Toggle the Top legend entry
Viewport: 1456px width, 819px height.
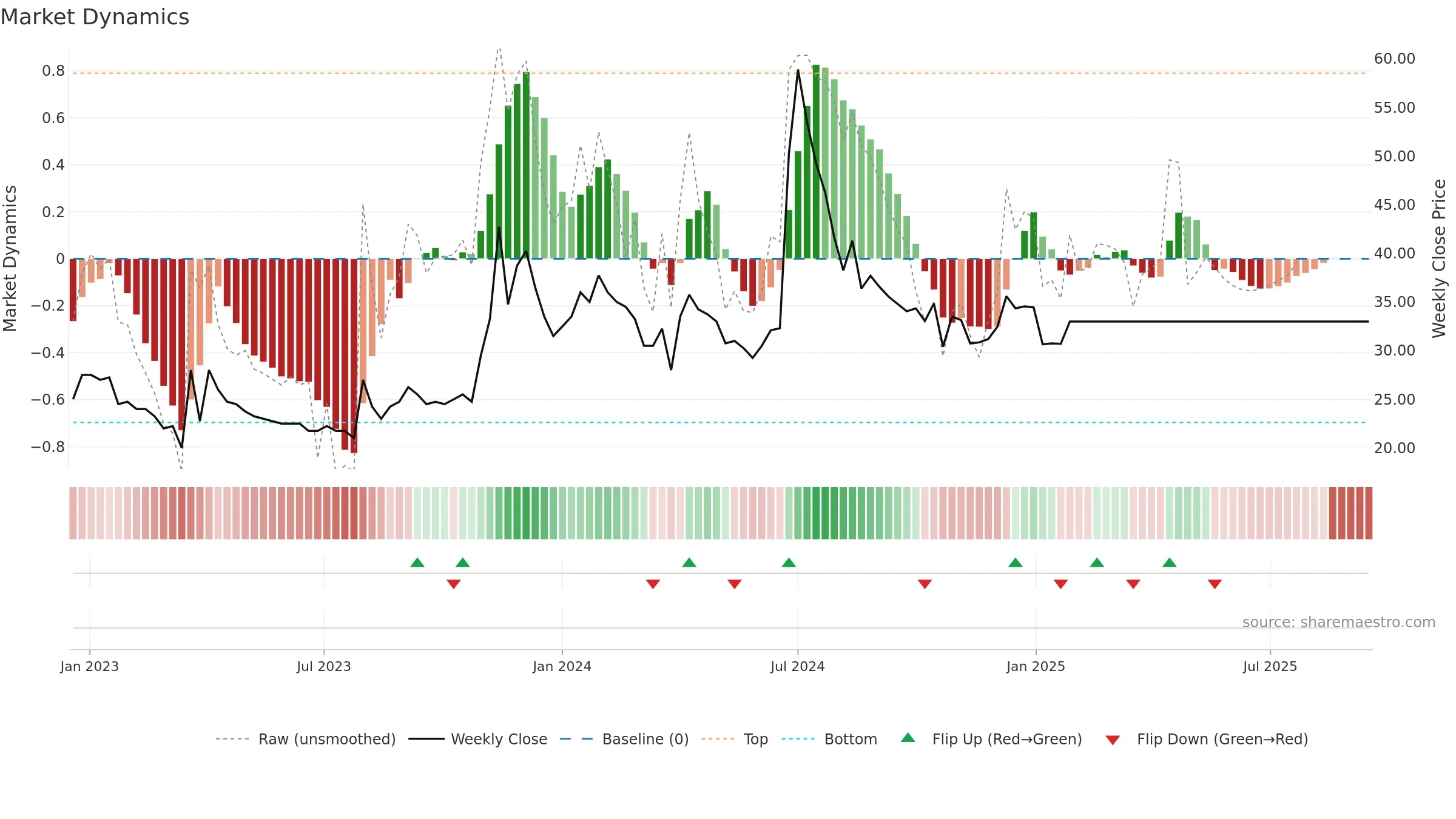(735, 739)
